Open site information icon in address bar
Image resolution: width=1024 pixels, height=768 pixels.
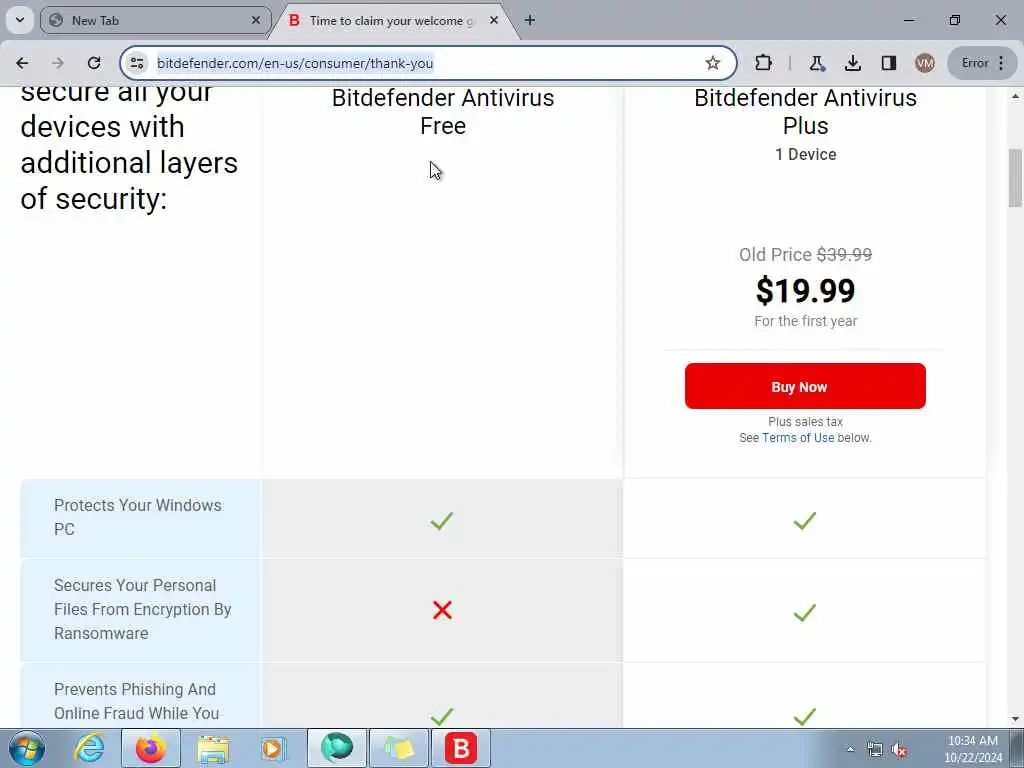[x=137, y=63]
